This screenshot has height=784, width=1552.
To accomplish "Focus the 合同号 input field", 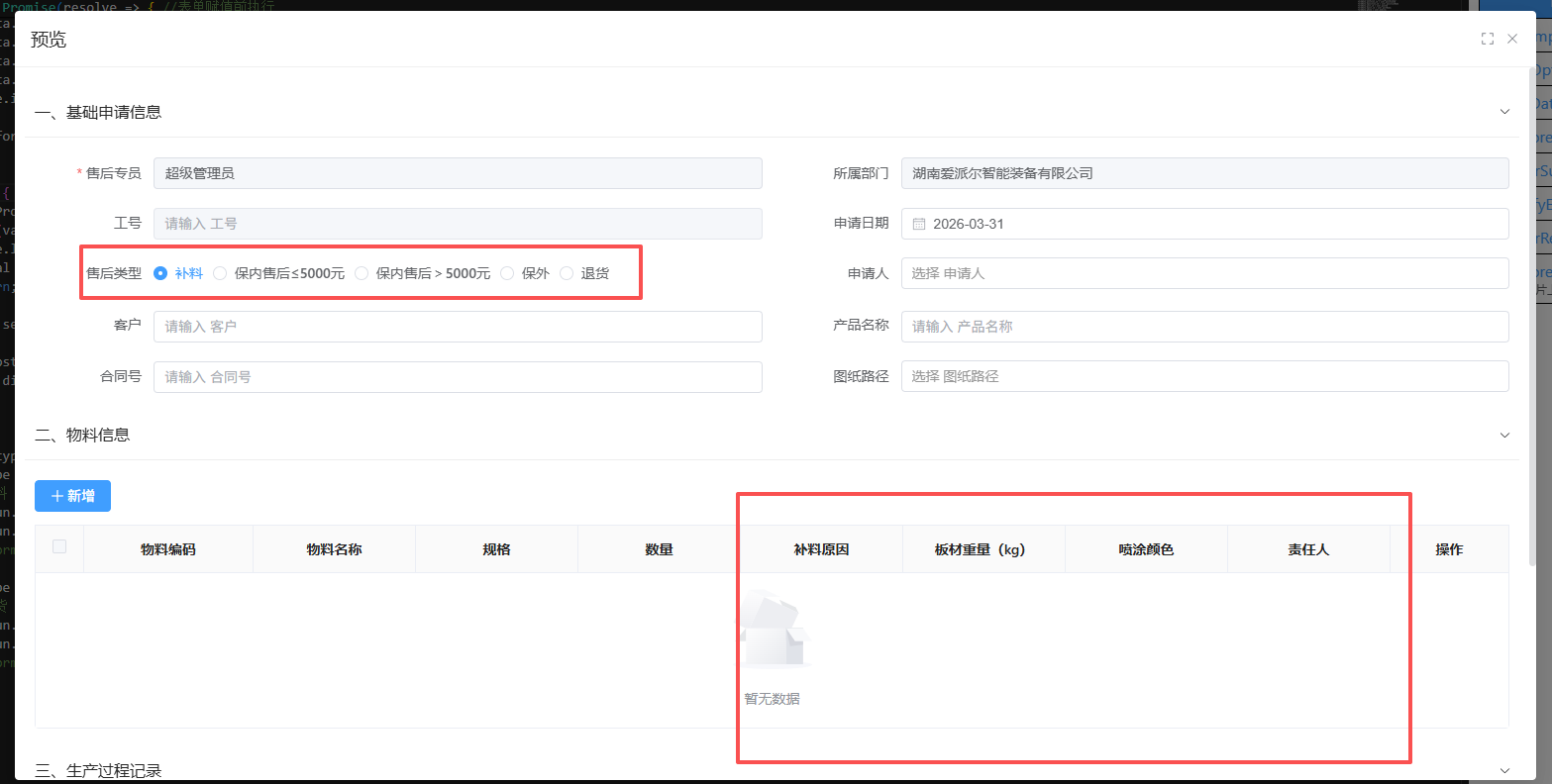I will pyautogui.click(x=458, y=377).
